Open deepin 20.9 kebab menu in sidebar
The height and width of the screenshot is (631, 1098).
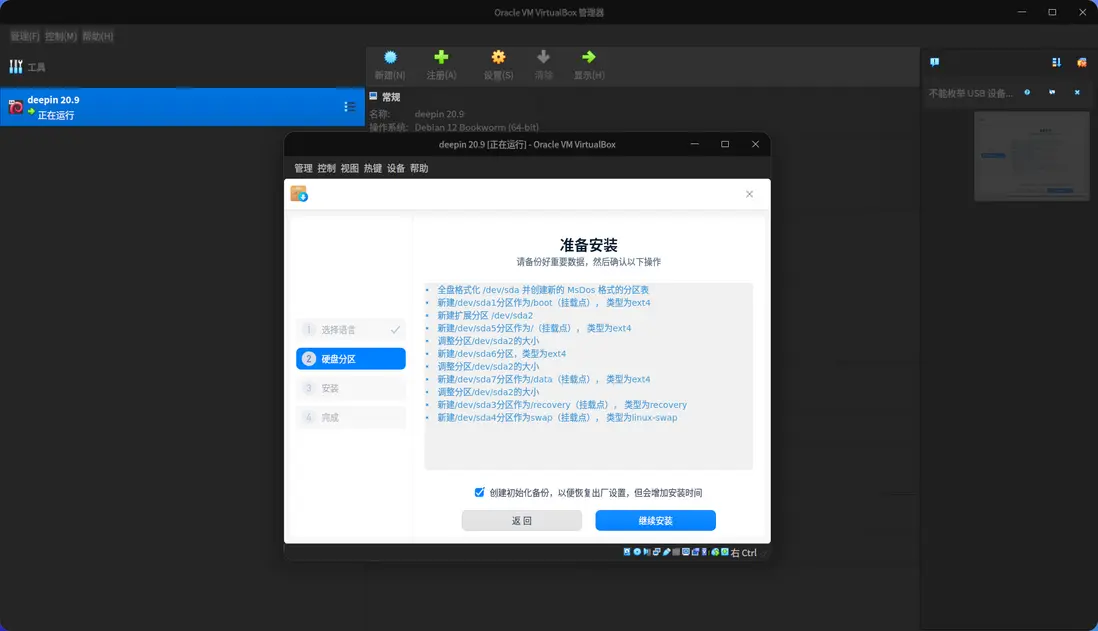pyautogui.click(x=348, y=106)
